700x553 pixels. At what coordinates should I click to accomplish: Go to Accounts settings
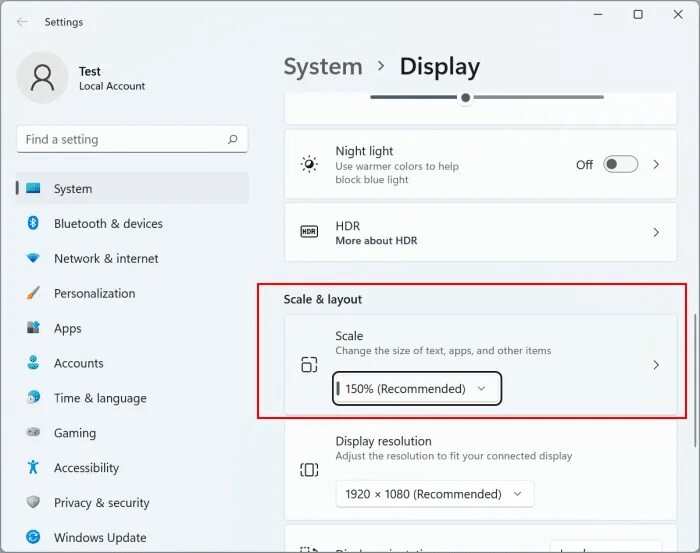[132, 362]
